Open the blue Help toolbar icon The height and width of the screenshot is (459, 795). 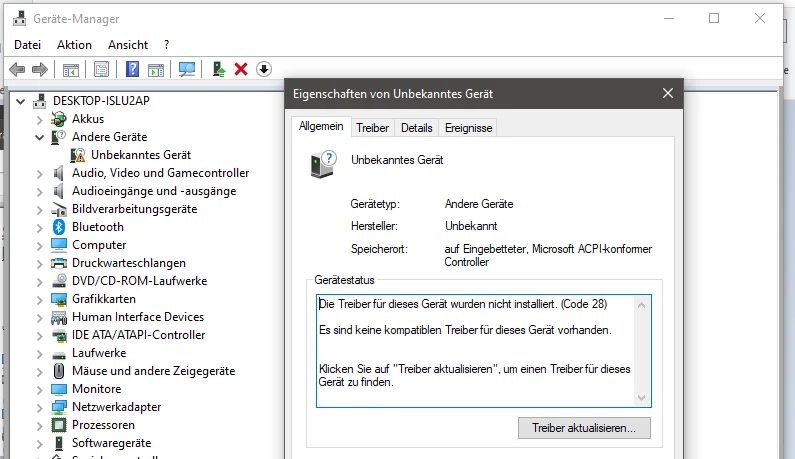pyautogui.click(x=132, y=69)
